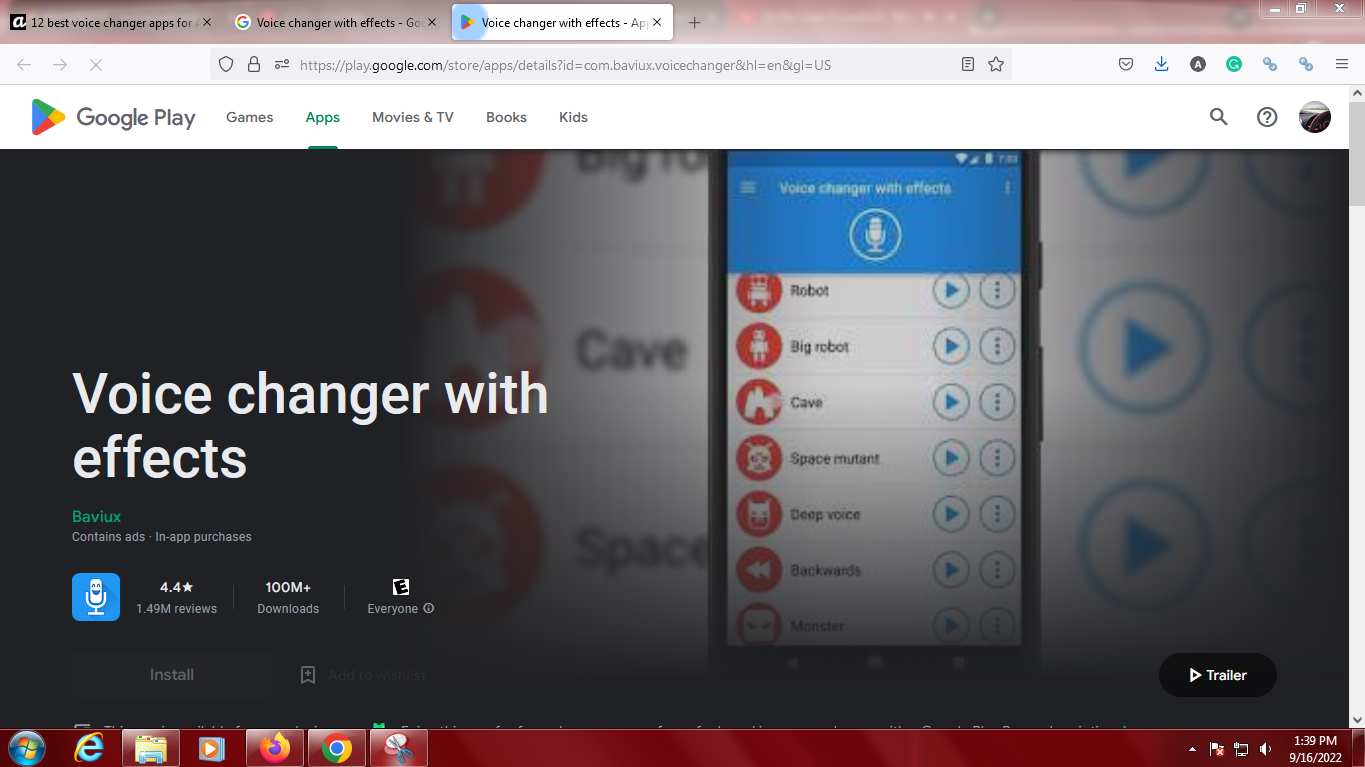
Task: Open Firefox application hamburger menu
Action: [1342, 64]
